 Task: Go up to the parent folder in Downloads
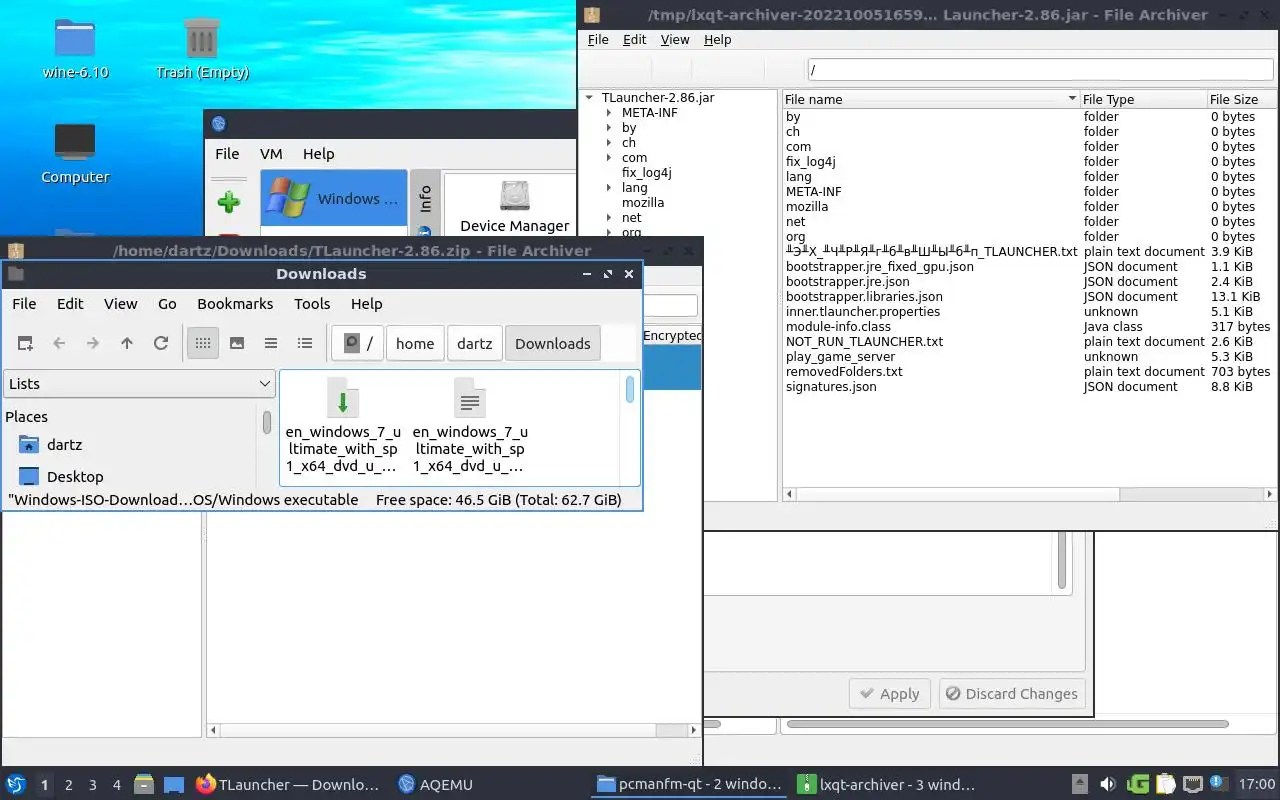point(127,343)
